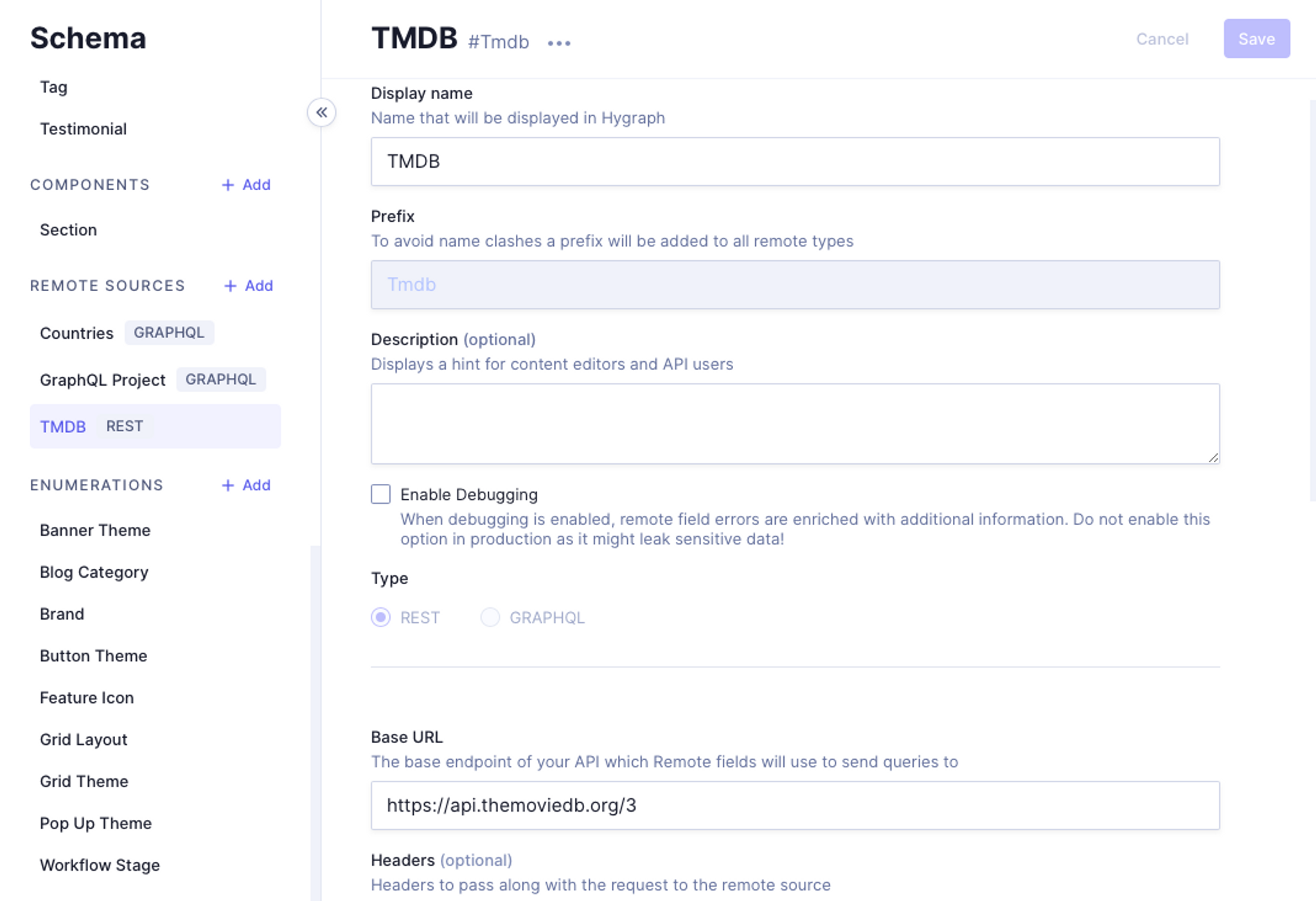Click the plus Add next to Components
The height and width of the screenshot is (901, 1316).
point(246,185)
